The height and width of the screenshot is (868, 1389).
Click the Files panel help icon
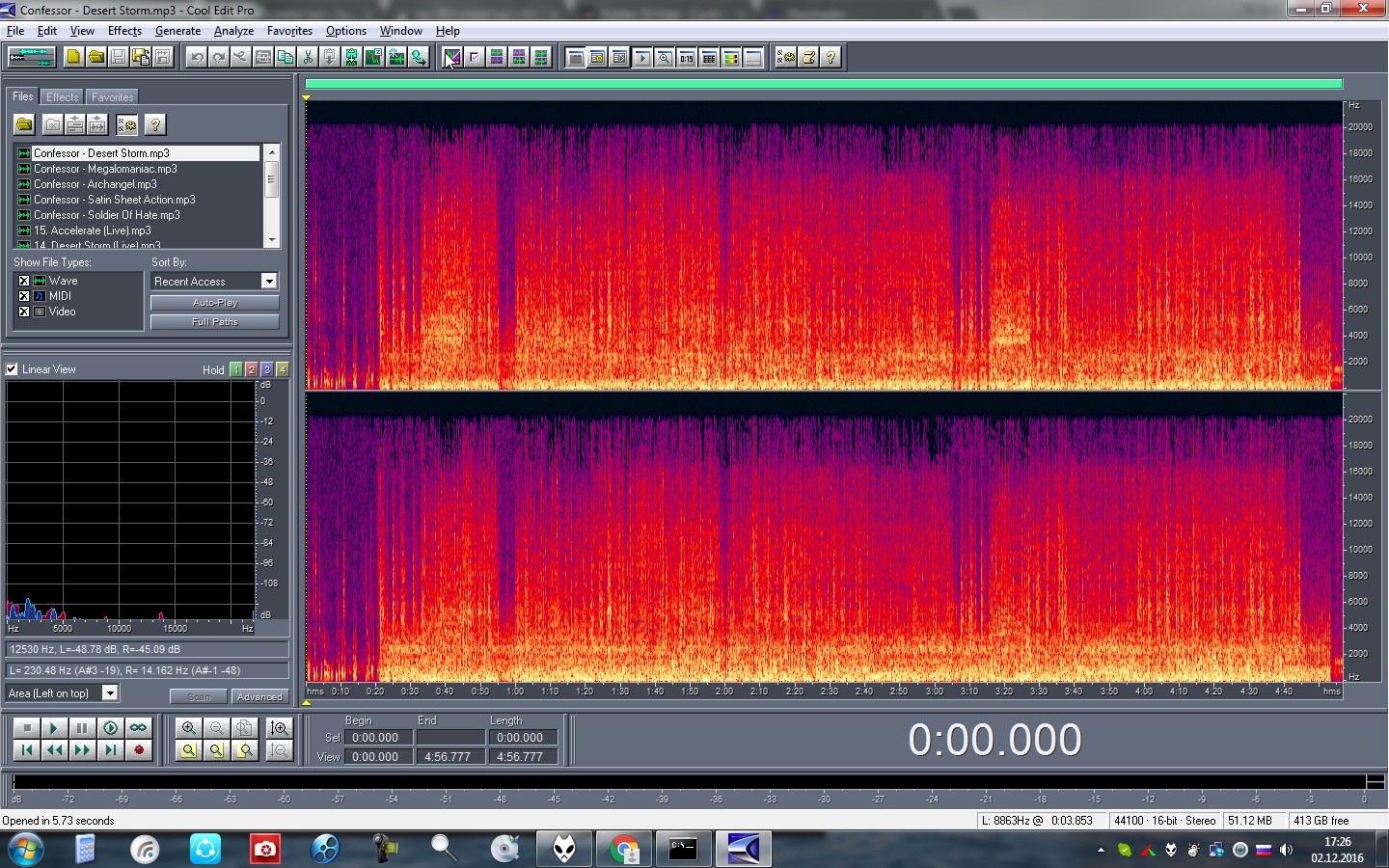tap(154, 124)
